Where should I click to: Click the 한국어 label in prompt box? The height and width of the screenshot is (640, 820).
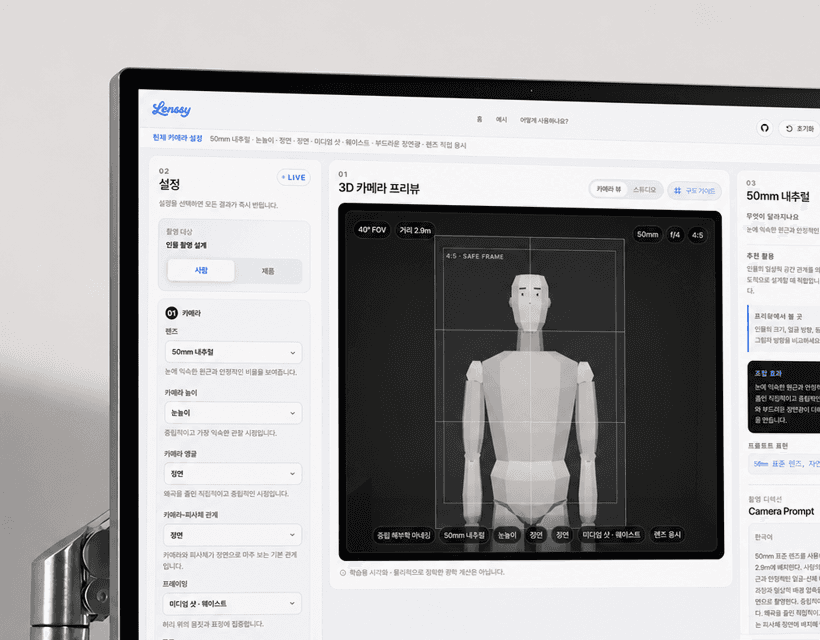coord(763,537)
